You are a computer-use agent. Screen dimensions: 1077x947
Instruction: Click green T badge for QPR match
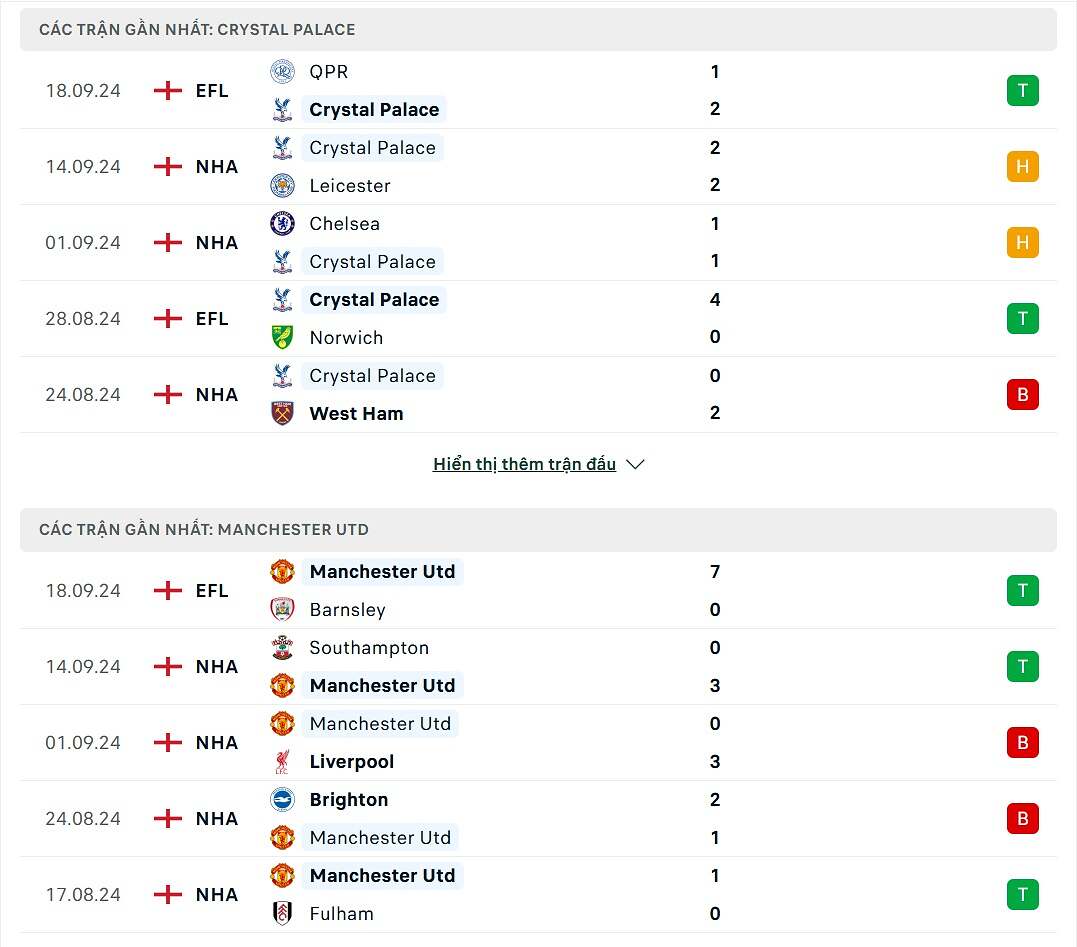tap(1022, 91)
